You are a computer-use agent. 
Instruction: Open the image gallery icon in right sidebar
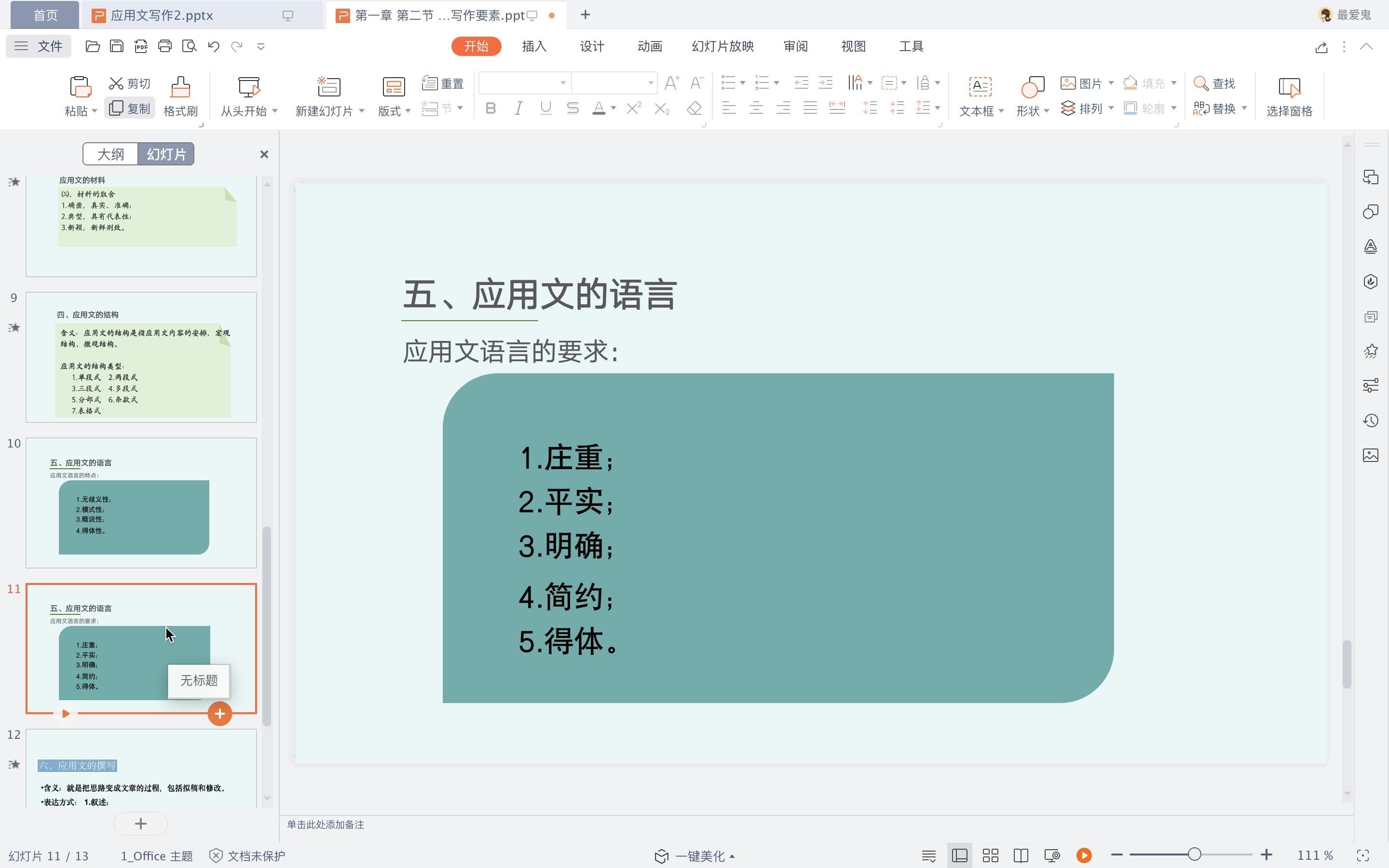click(1371, 455)
